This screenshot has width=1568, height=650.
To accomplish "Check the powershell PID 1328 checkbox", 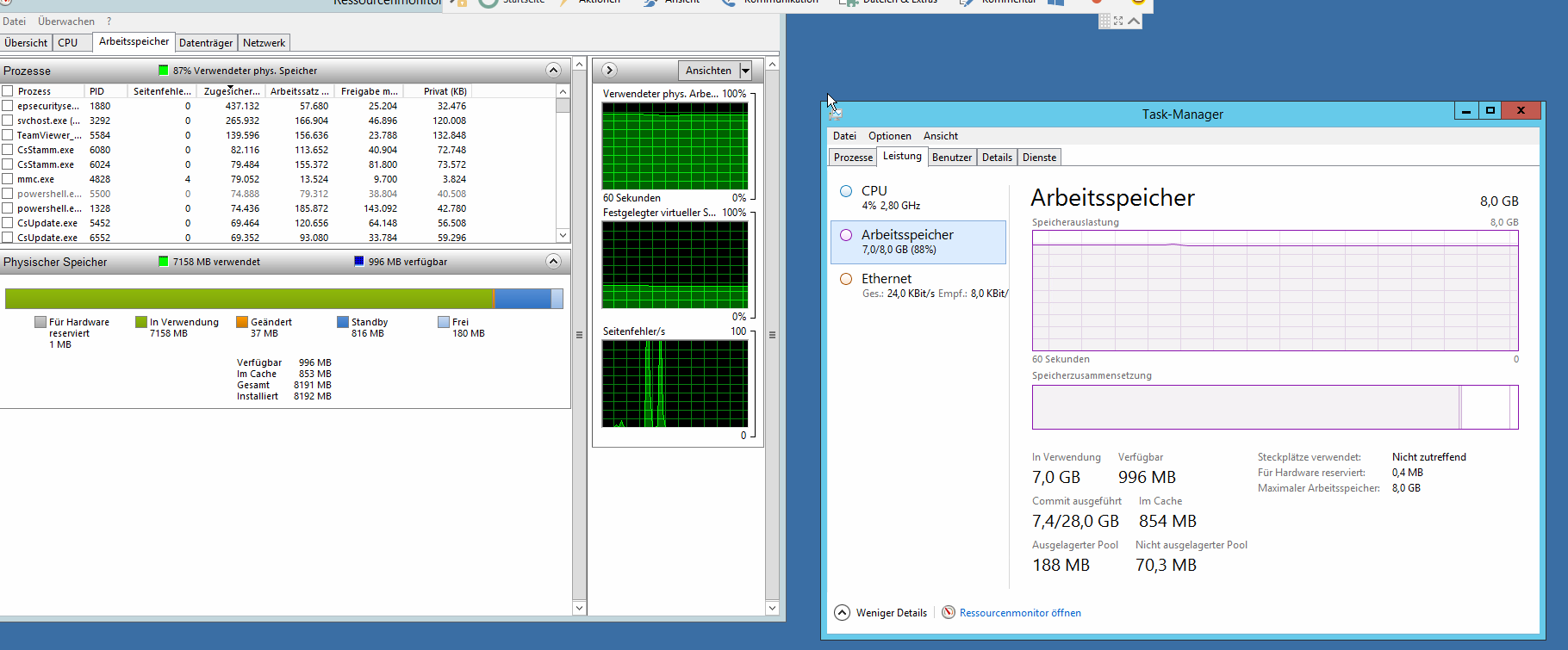I will click(8, 208).
